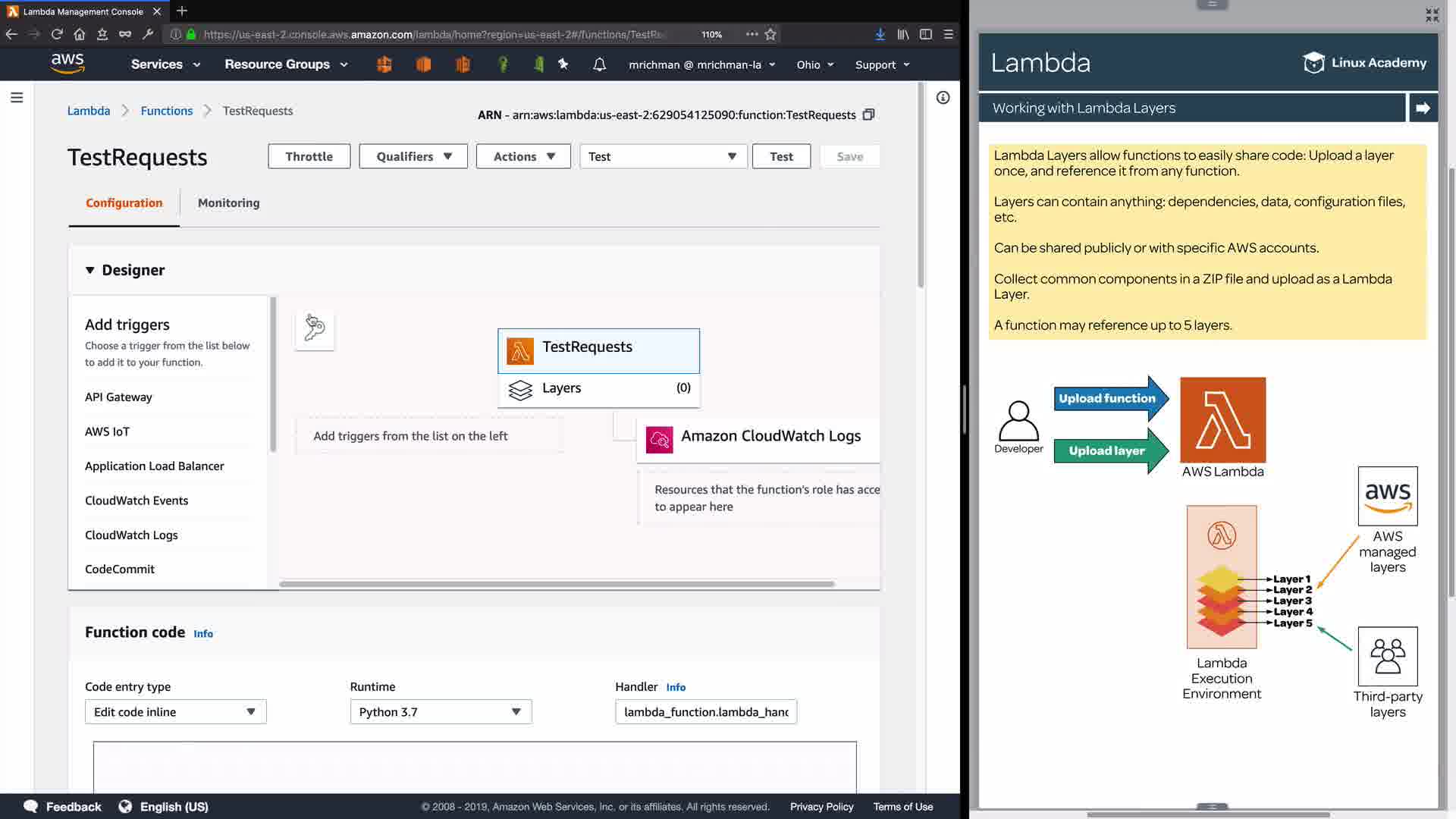
Task: Open the notifications bell icon
Action: [x=599, y=64]
